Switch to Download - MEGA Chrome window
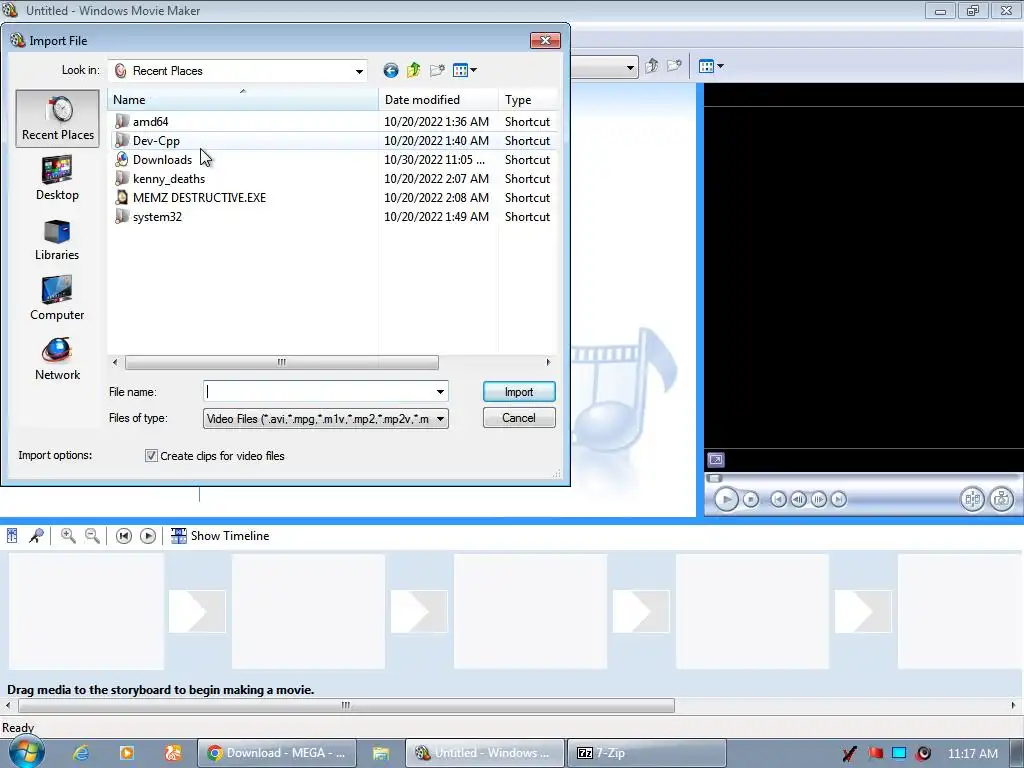This screenshot has height=768, width=1024. [276, 753]
